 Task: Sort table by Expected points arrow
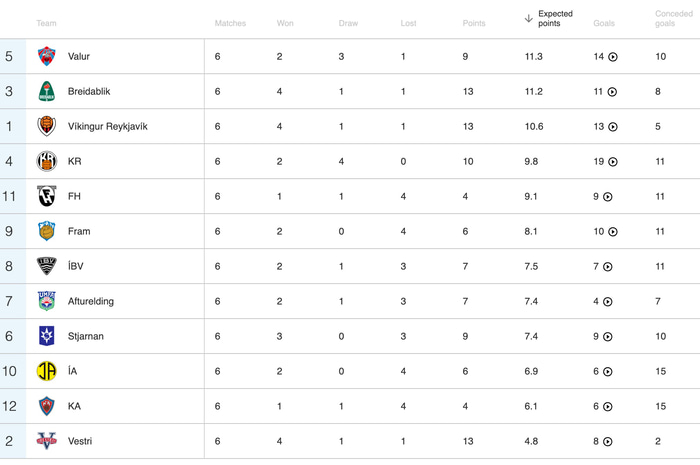[528, 18]
